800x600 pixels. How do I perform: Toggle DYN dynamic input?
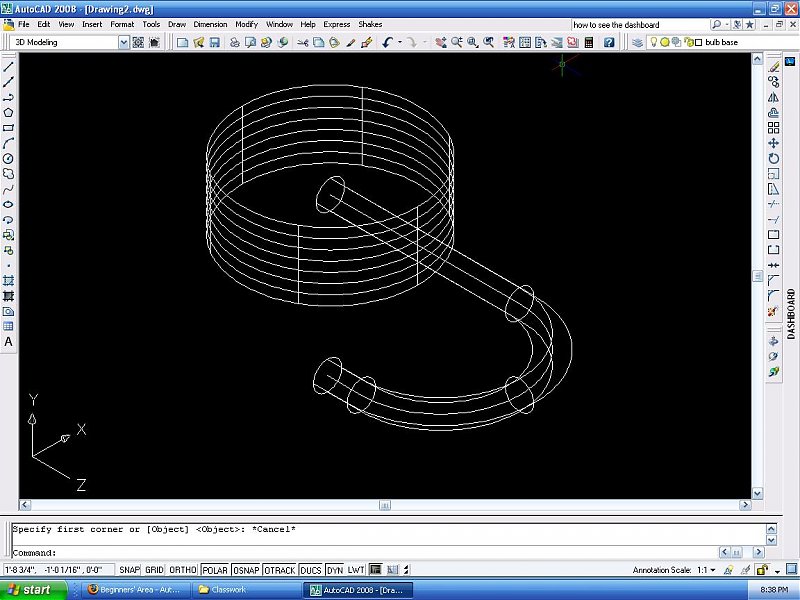[335, 570]
